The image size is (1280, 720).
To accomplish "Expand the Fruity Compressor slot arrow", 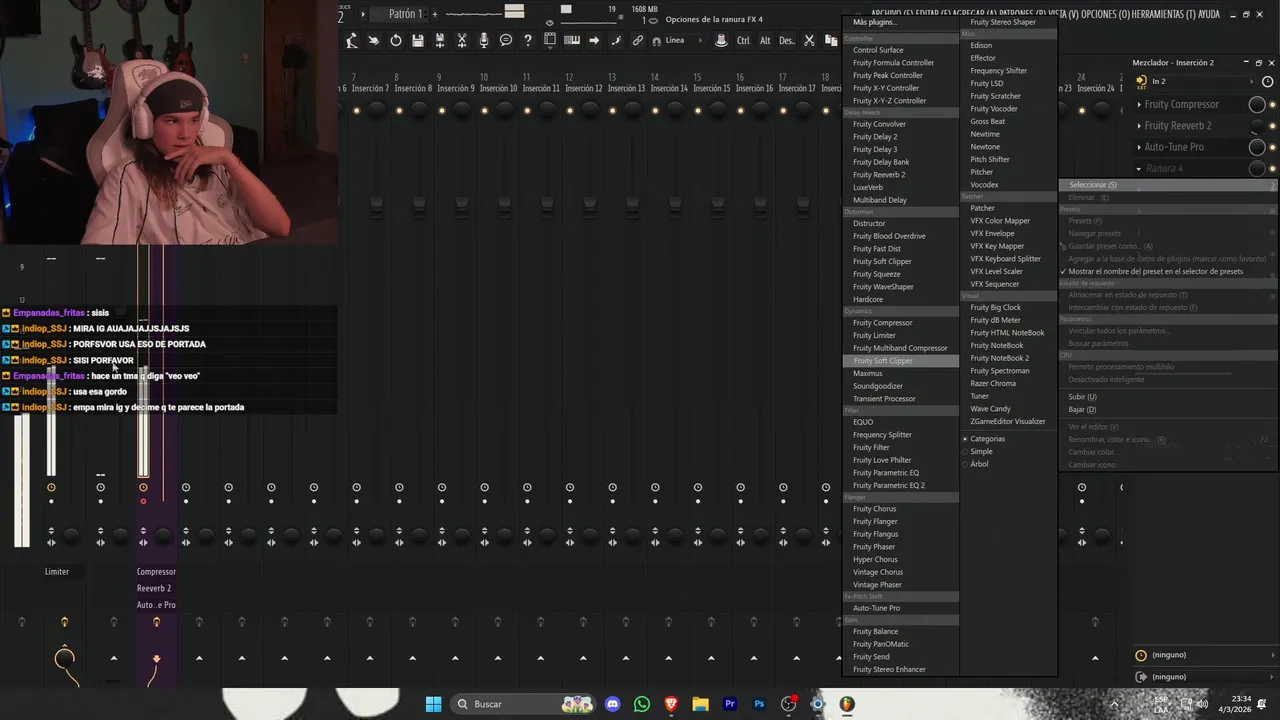I will (x=1139, y=104).
